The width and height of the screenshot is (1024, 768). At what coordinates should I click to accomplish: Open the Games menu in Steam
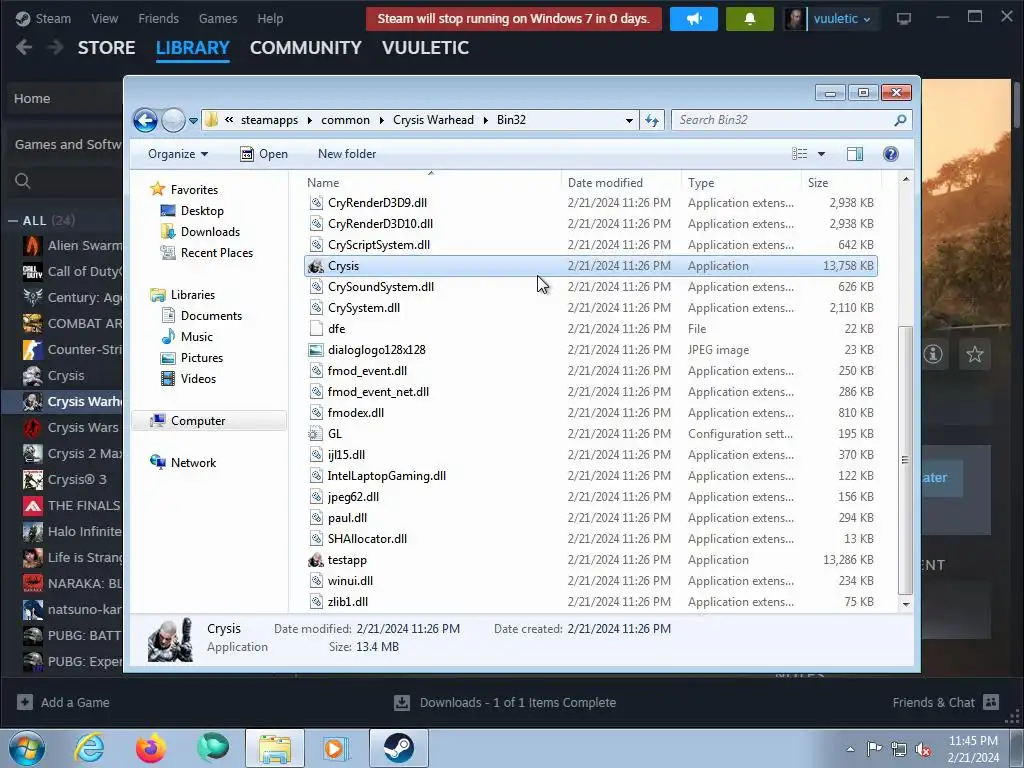pyautogui.click(x=218, y=18)
